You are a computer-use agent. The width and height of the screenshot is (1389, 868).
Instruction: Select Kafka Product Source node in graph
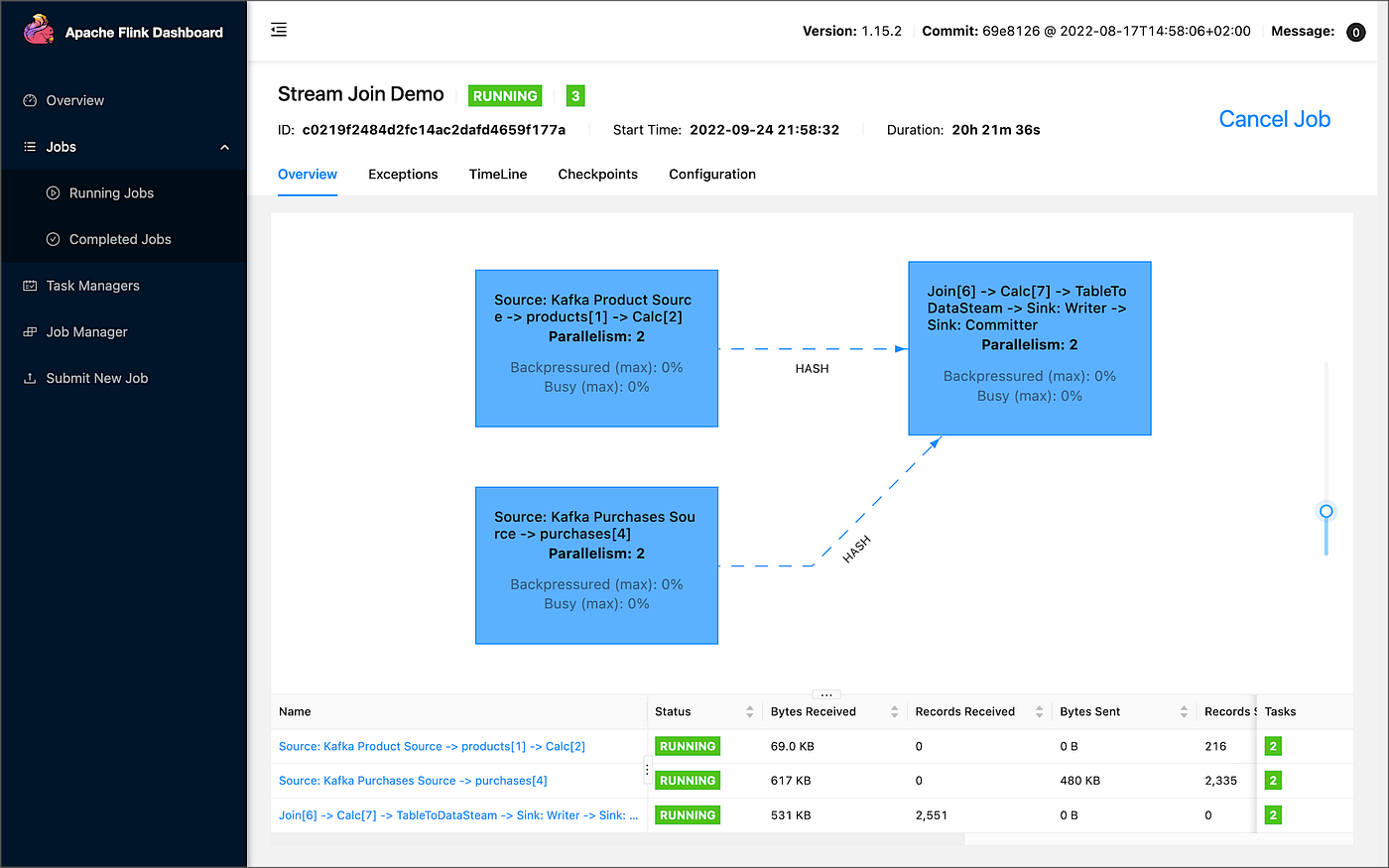pyautogui.click(x=596, y=348)
